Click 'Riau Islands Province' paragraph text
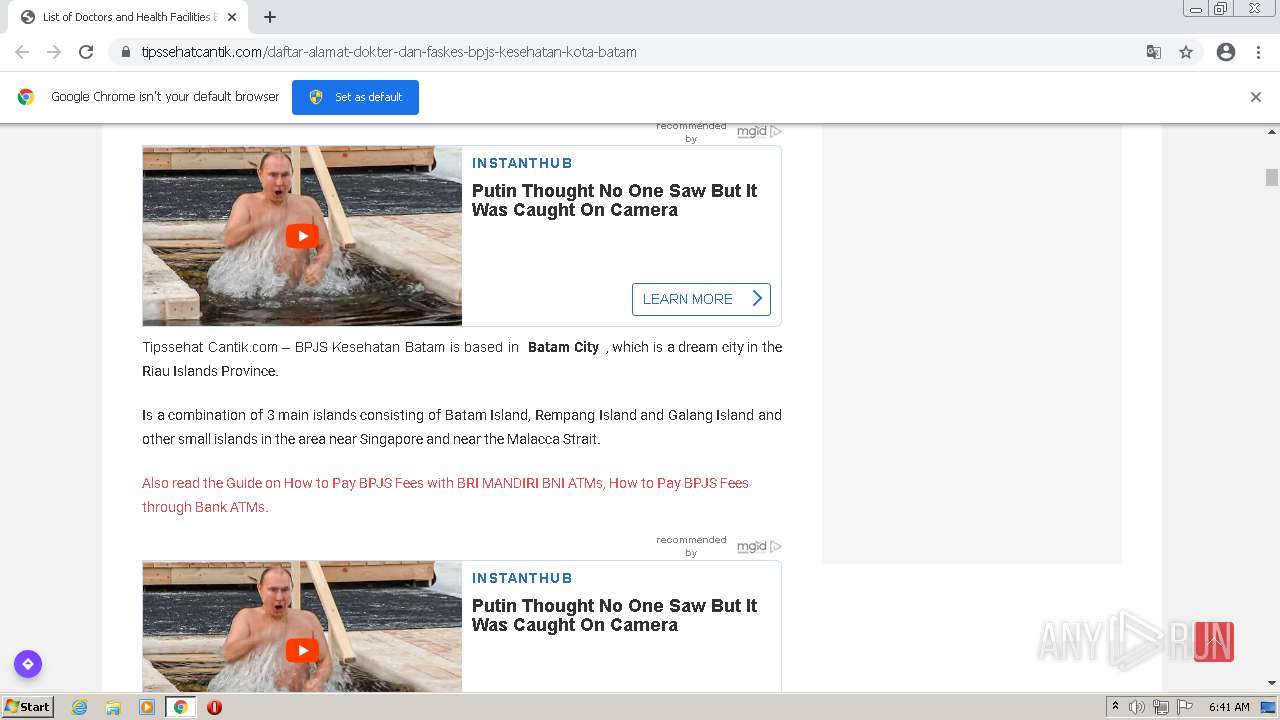Image resolution: width=1280 pixels, height=720 pixels. tap(210, 371)
